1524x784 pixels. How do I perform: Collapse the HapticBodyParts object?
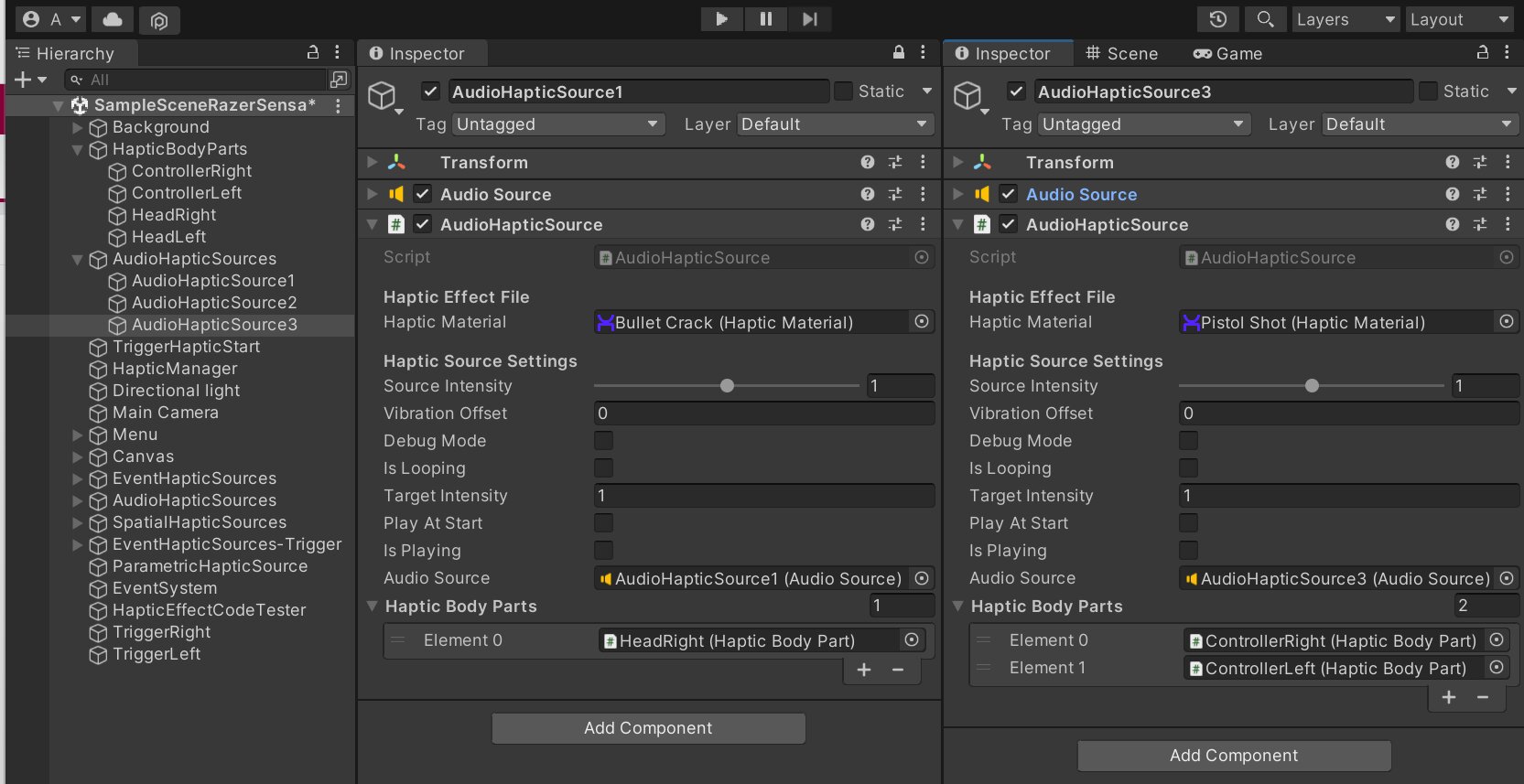pyautogui.click(x=78, y=149)
